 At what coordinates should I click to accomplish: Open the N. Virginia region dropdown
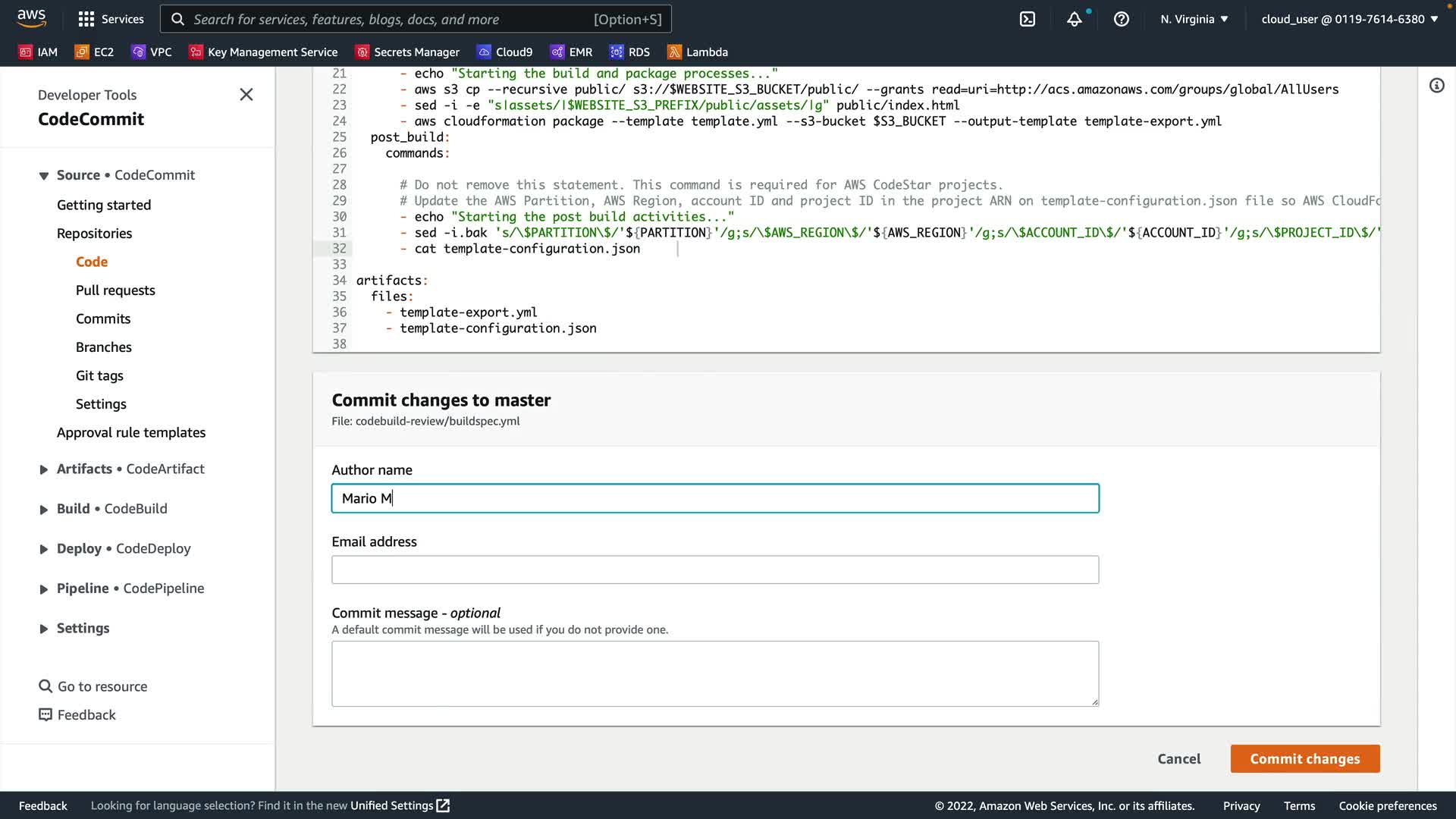[x=1194, y=19]
